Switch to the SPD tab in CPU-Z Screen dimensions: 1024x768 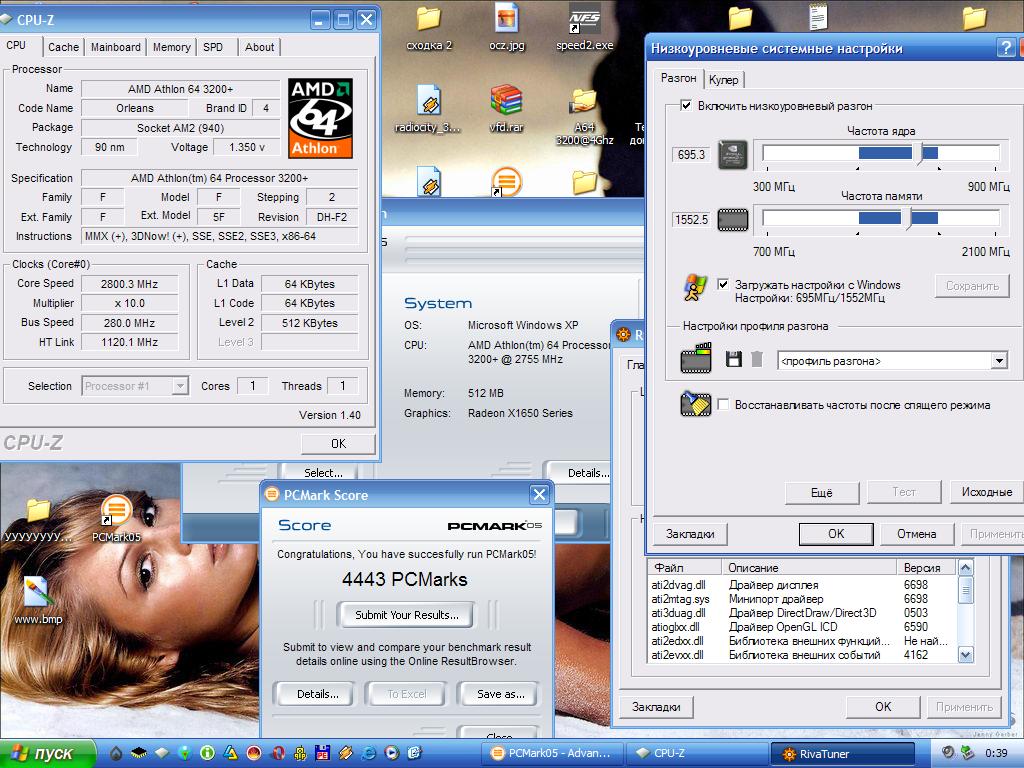click(x=213, y=47)
